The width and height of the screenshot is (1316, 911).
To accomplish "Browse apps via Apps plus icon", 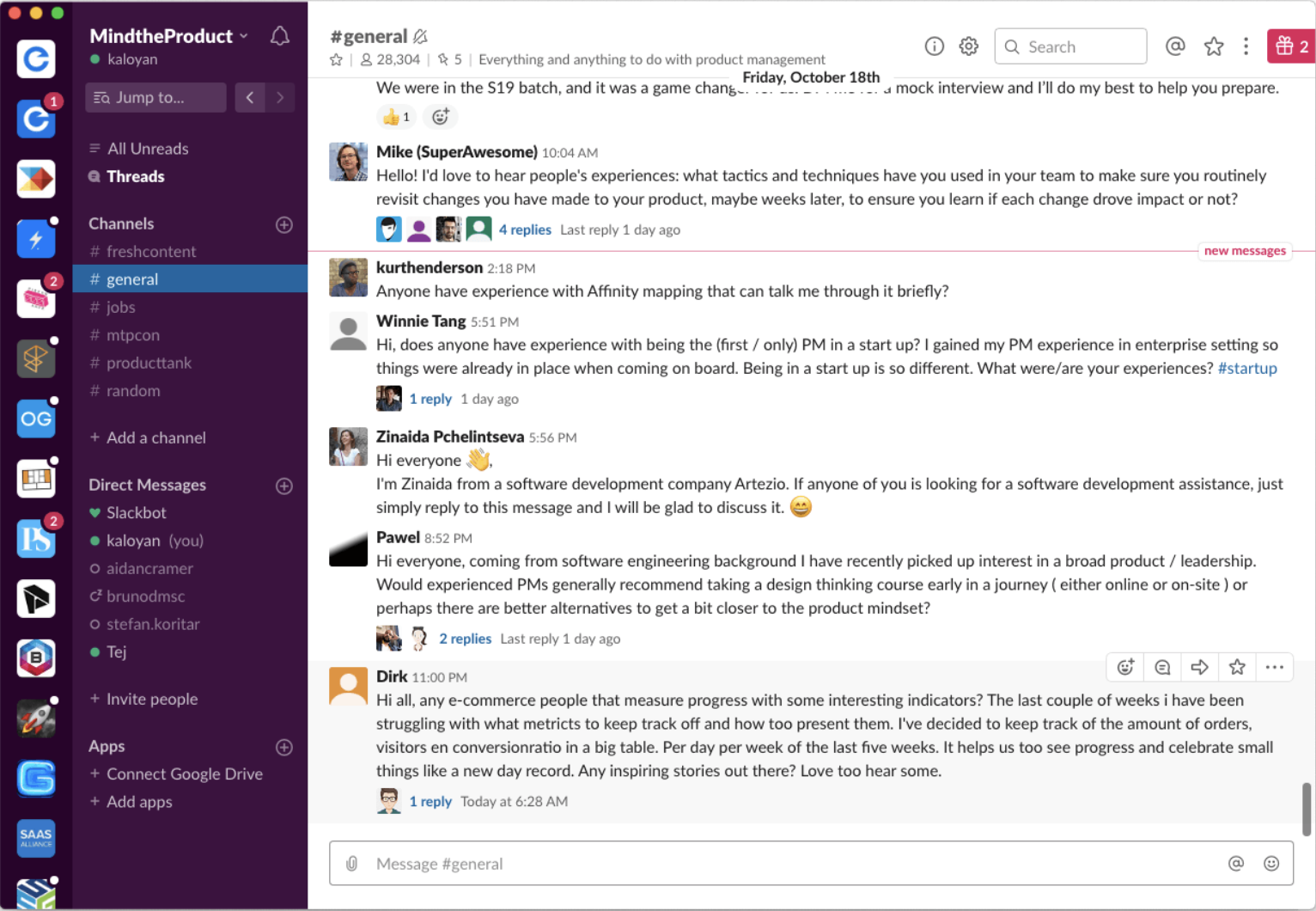I will (x=284, y=747).
